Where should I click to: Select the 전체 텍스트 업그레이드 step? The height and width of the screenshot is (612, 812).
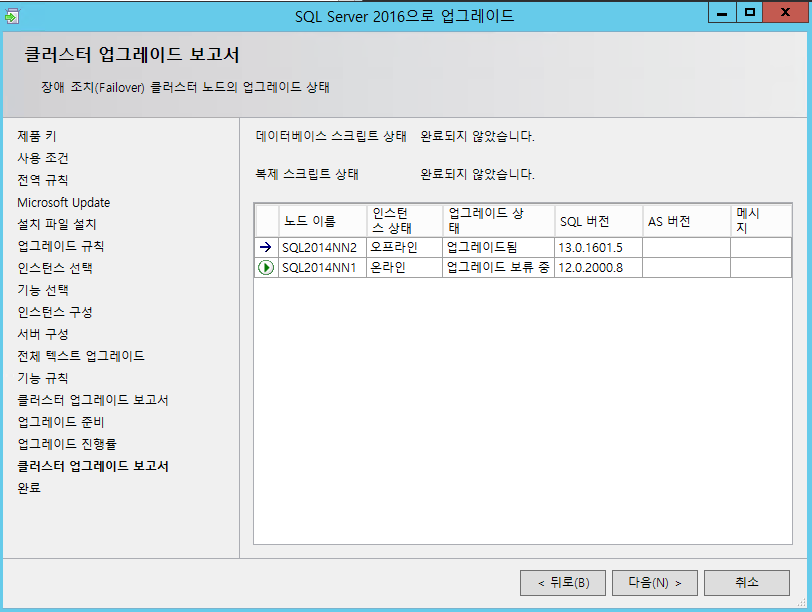81,356
